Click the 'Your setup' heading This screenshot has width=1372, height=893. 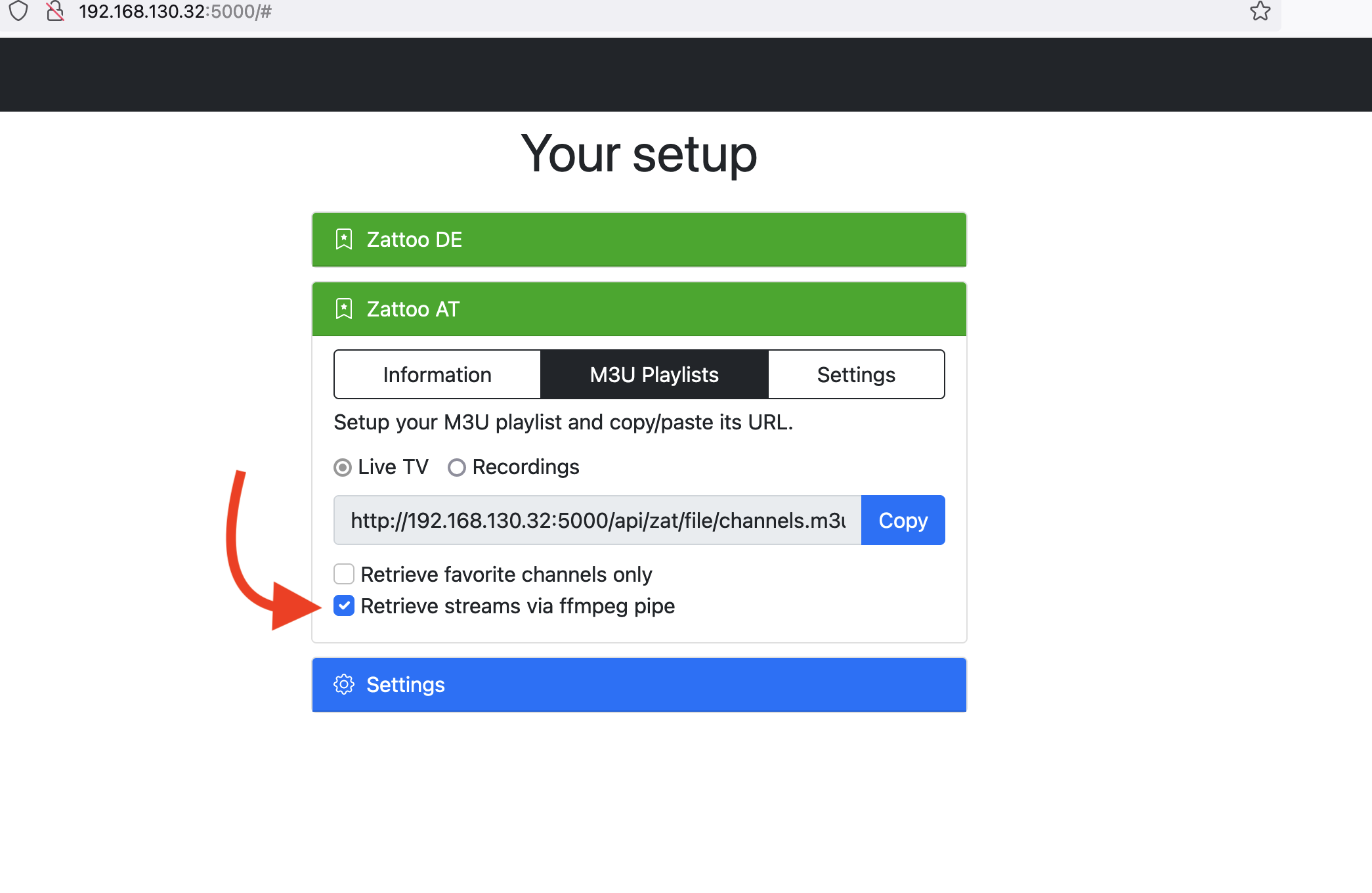(639, 154)
